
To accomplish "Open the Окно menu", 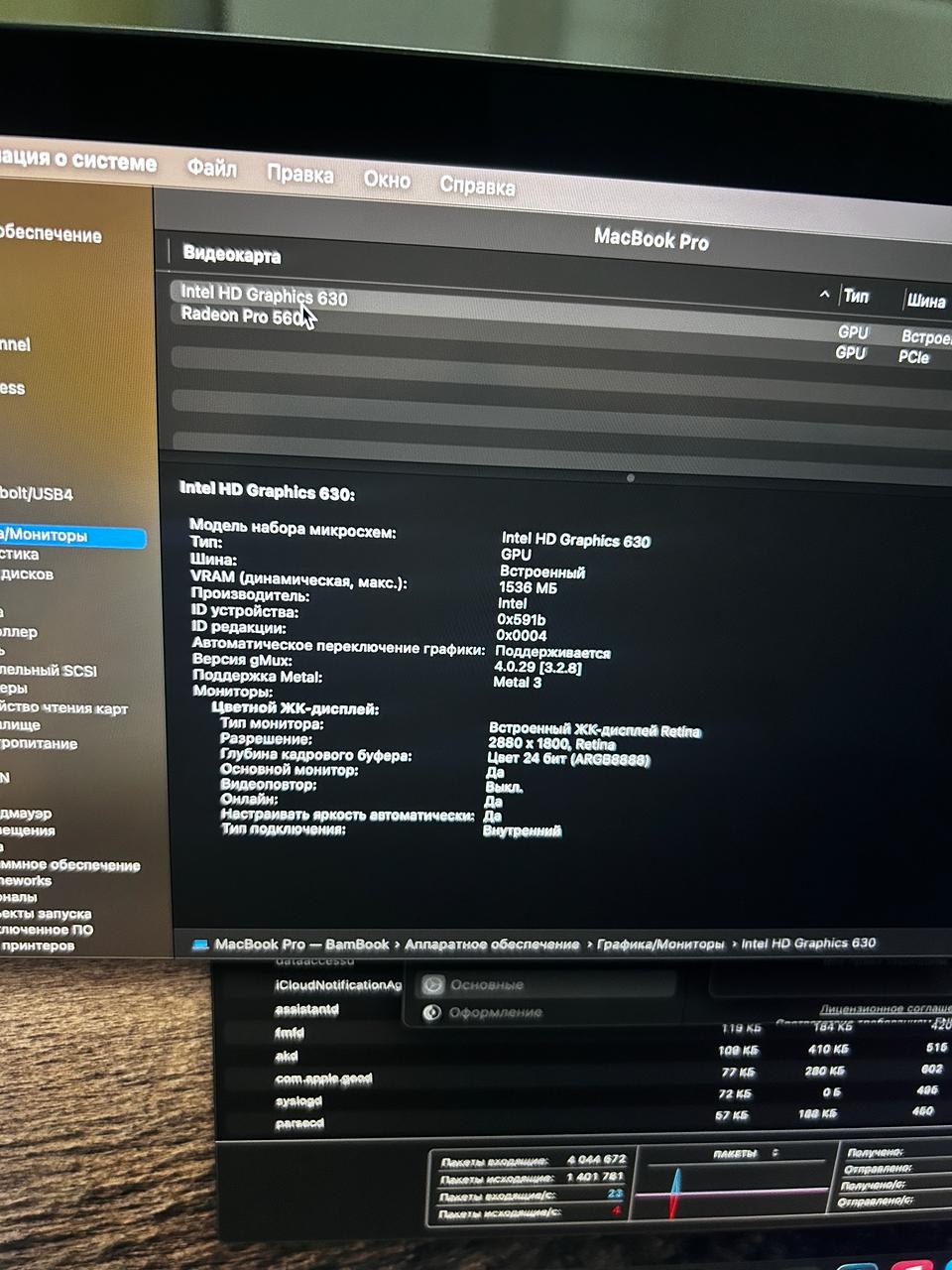I will 387,180.
